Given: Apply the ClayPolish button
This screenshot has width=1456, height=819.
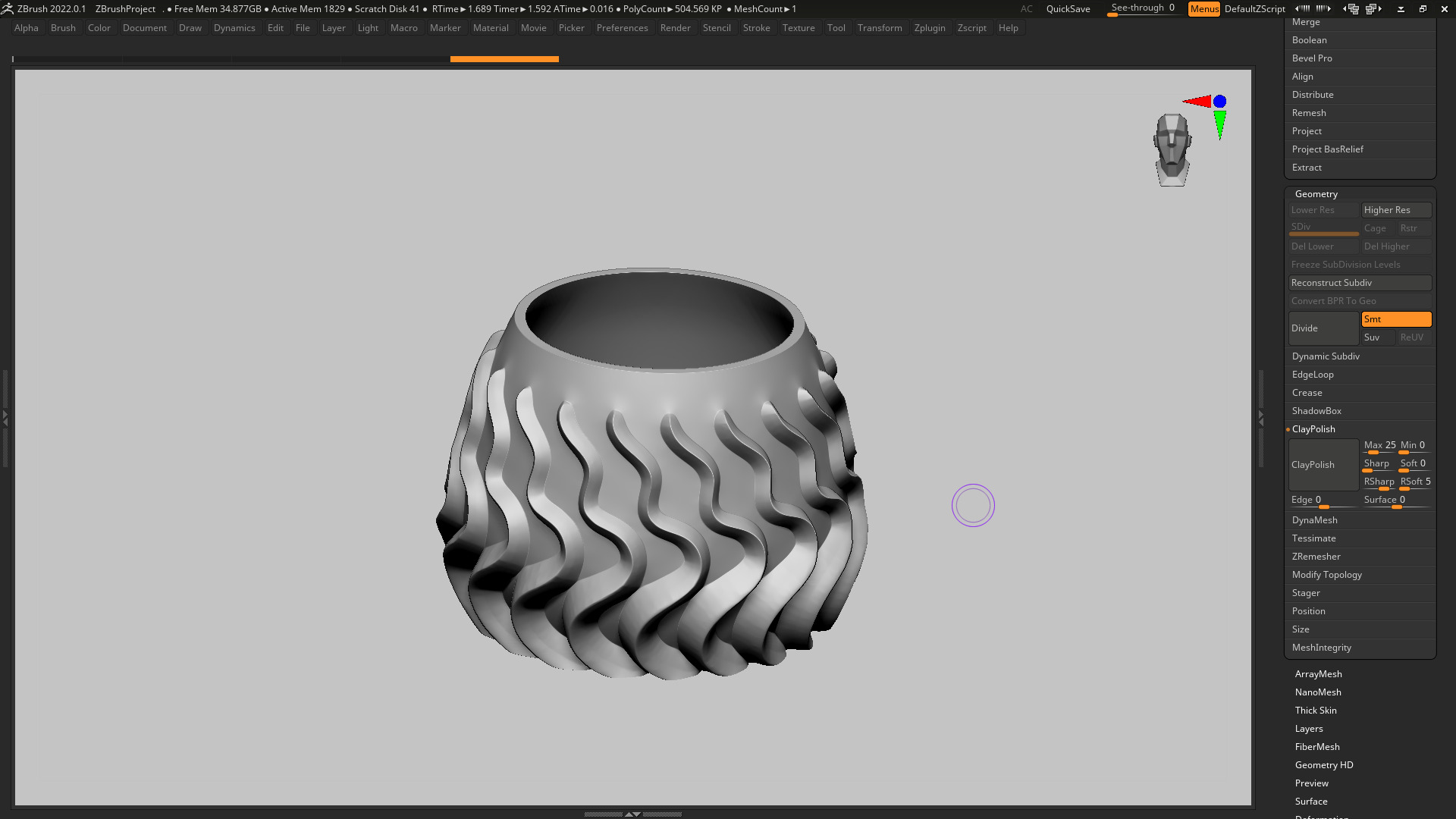Looking at the screenshot, I should (1323, 465).
